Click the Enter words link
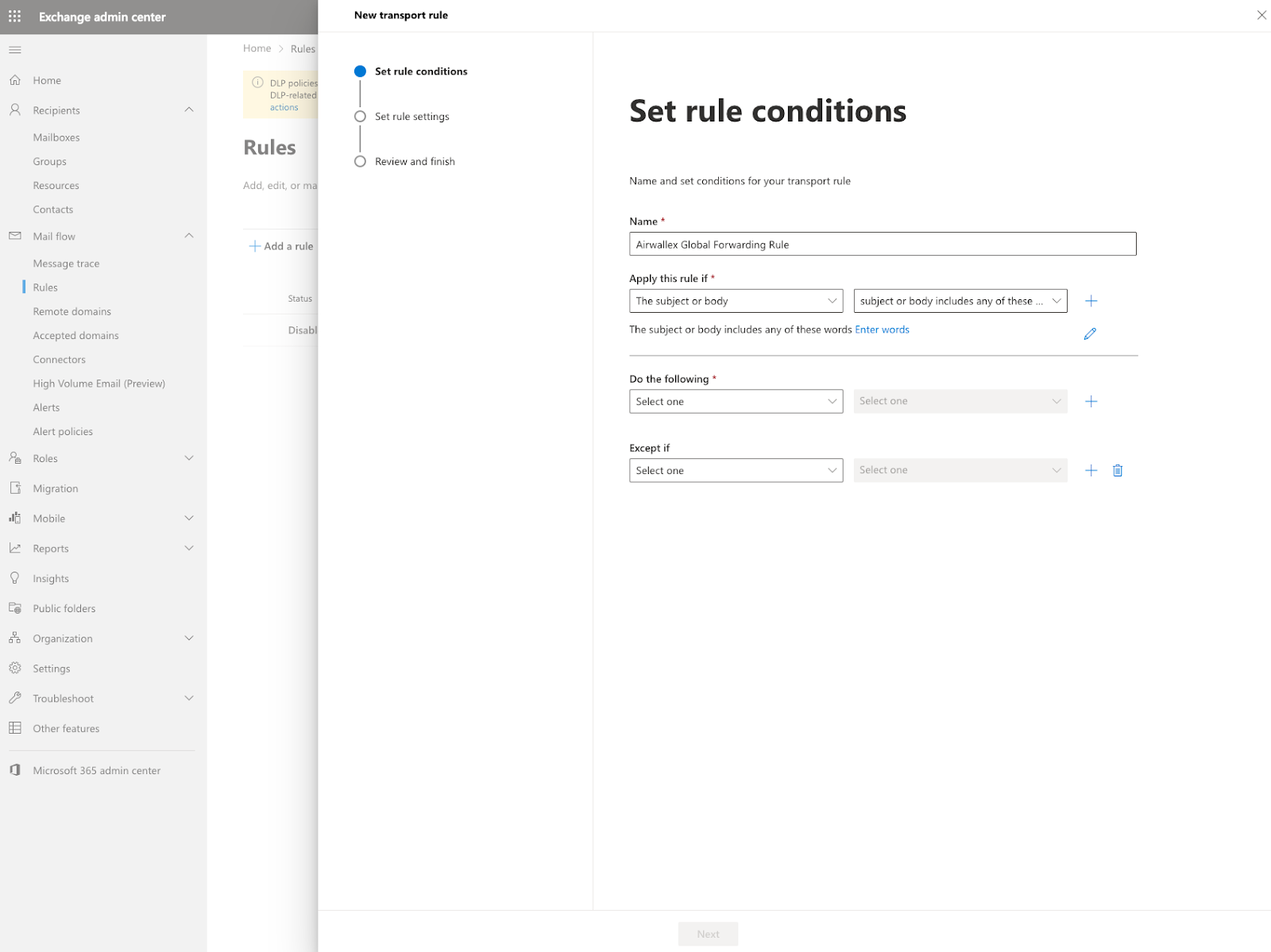The width and height of the screenshot is (1271, 952). click(x=882, y=330)
